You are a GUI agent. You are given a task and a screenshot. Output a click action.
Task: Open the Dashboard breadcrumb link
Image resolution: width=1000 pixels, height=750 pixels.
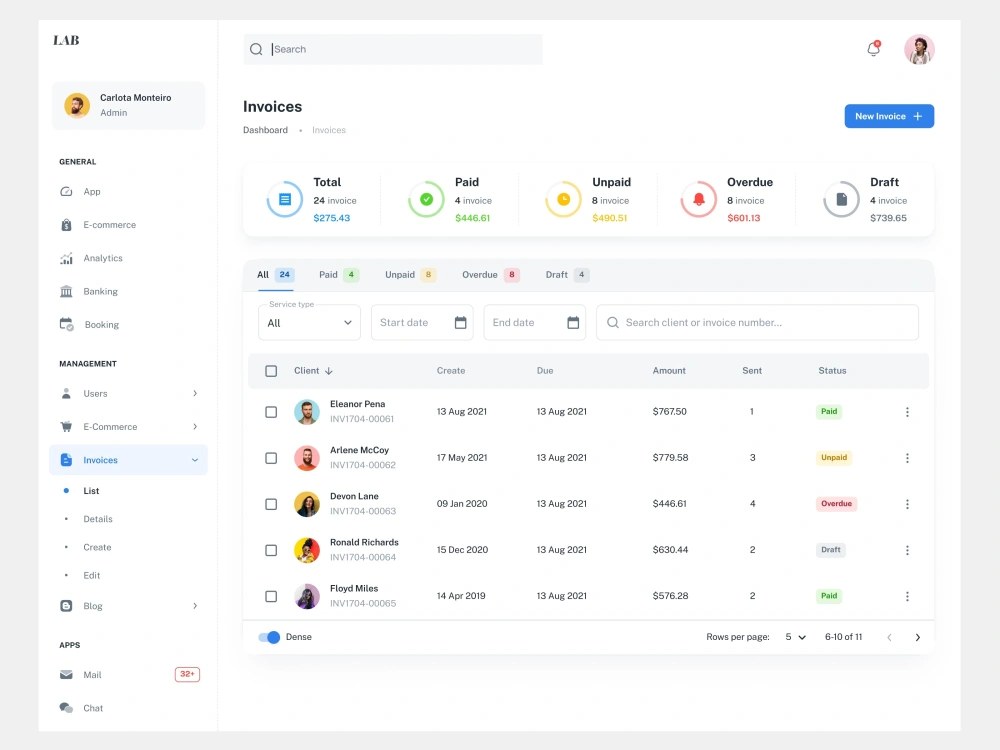(264, 130)
